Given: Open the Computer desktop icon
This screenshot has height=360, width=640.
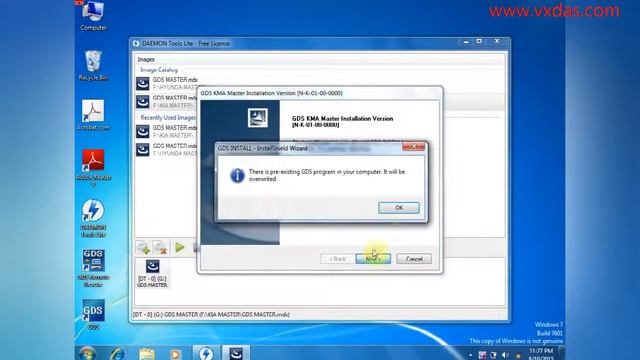Looking at the screenshot, I should [93, 16].
